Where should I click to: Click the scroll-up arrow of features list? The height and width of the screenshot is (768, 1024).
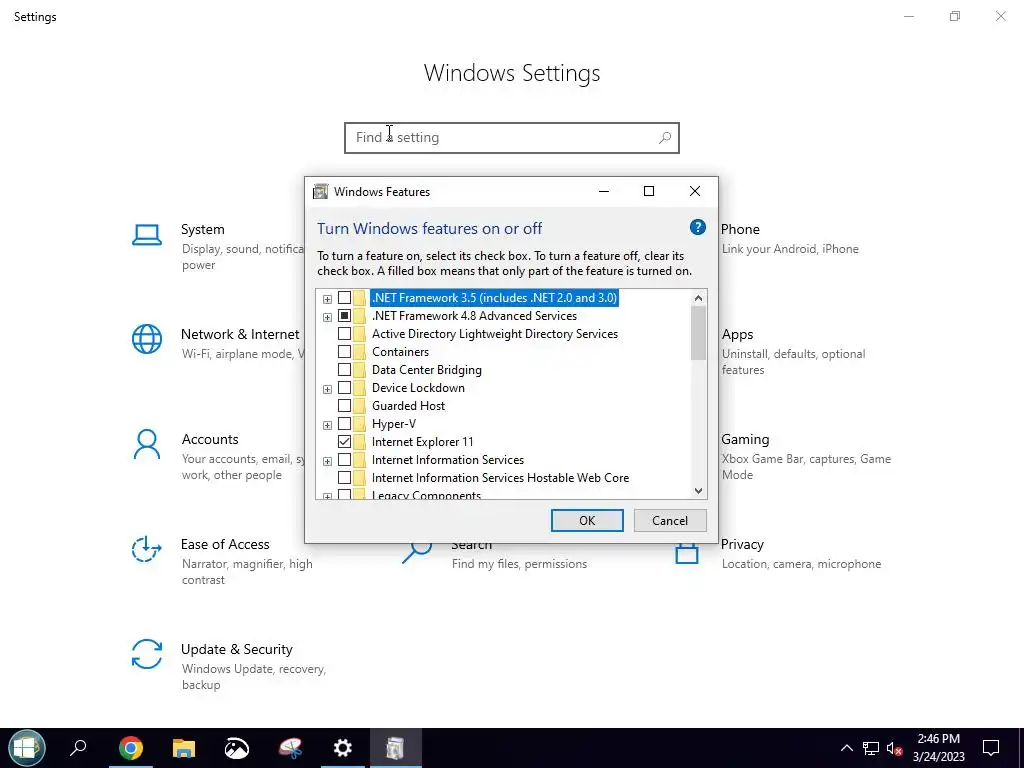698,298
